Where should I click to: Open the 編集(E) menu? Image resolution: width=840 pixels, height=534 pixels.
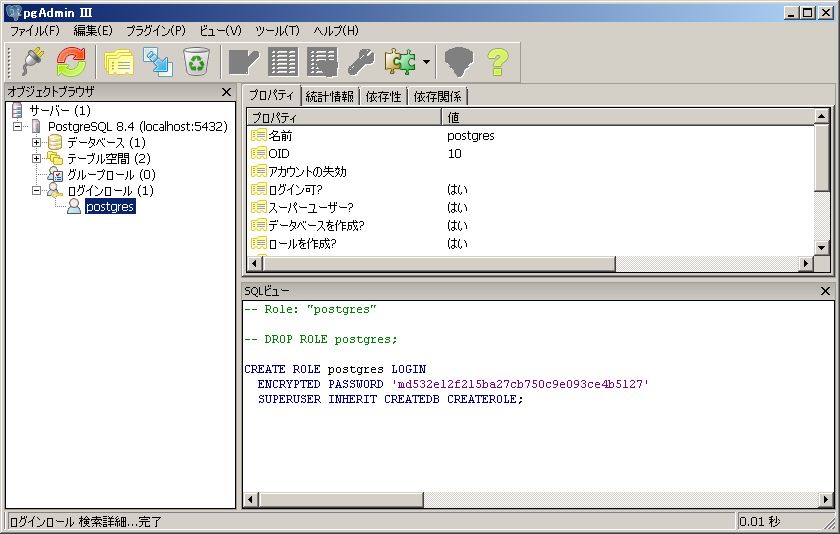pyautogui.click(x=93, y=31)
